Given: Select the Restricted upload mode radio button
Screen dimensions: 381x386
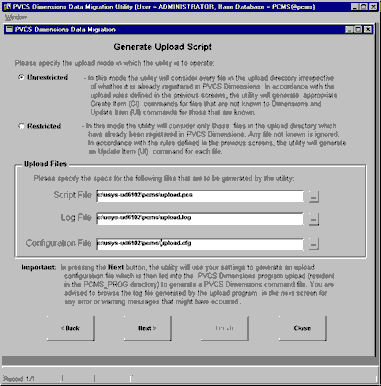Looking at the screenshot, I should click(21, 126).
